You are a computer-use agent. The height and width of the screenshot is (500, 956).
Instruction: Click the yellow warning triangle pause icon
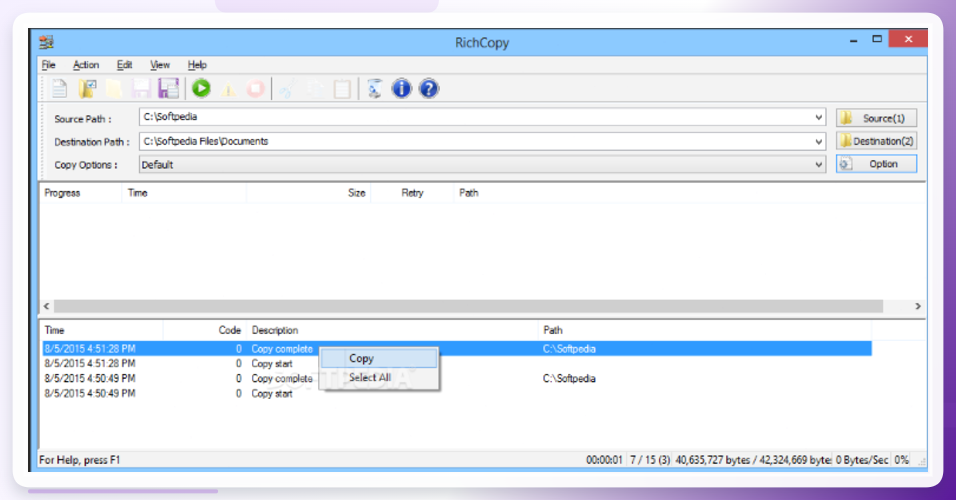pos(229,90)
